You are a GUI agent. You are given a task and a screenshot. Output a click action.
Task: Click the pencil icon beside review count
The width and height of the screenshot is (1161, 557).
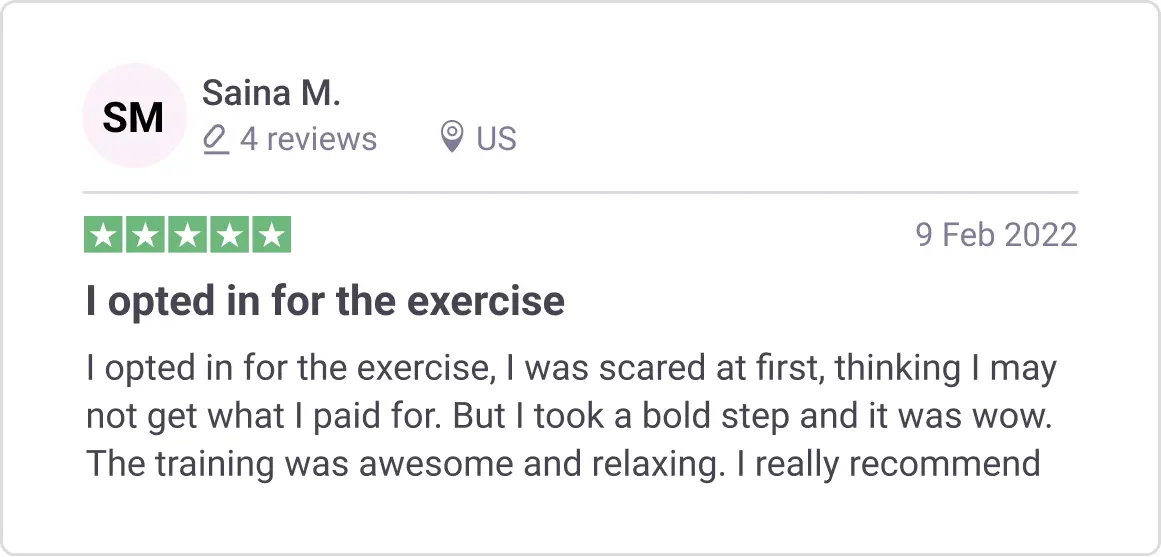click(215, 139)
